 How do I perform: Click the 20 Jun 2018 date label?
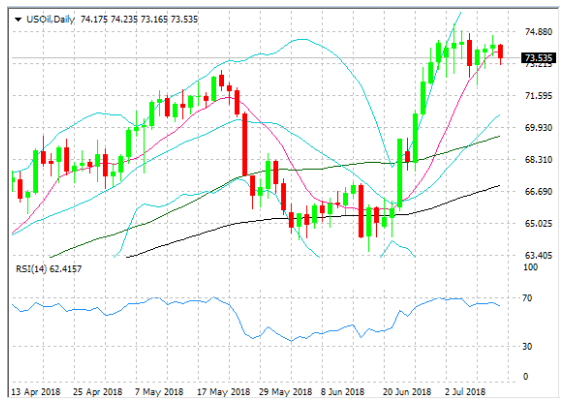pyautogui.click(x=406, y=392)
